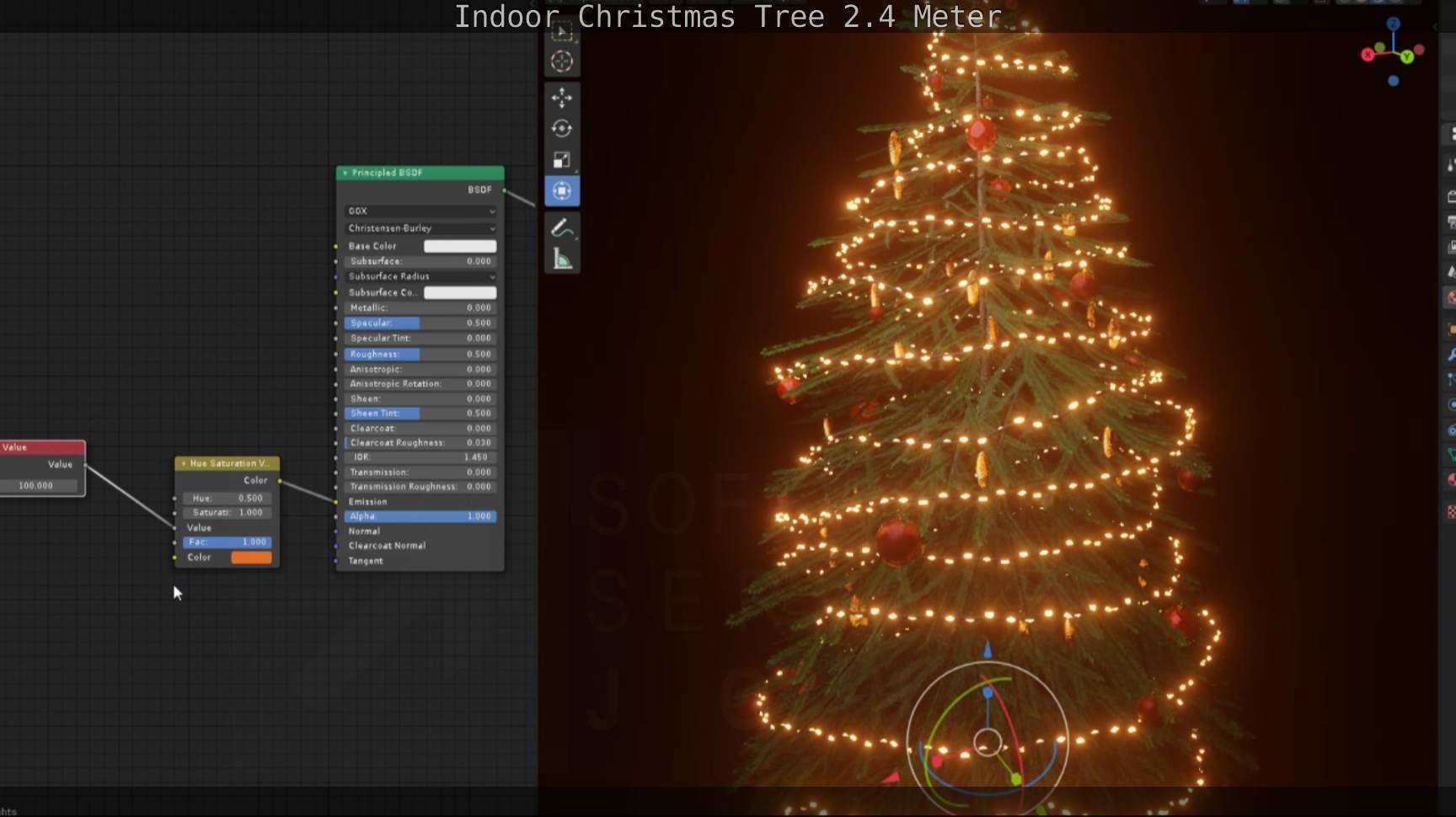
Task: Click the Clearcoat Roughness field
Action: (x=420, y=443)
